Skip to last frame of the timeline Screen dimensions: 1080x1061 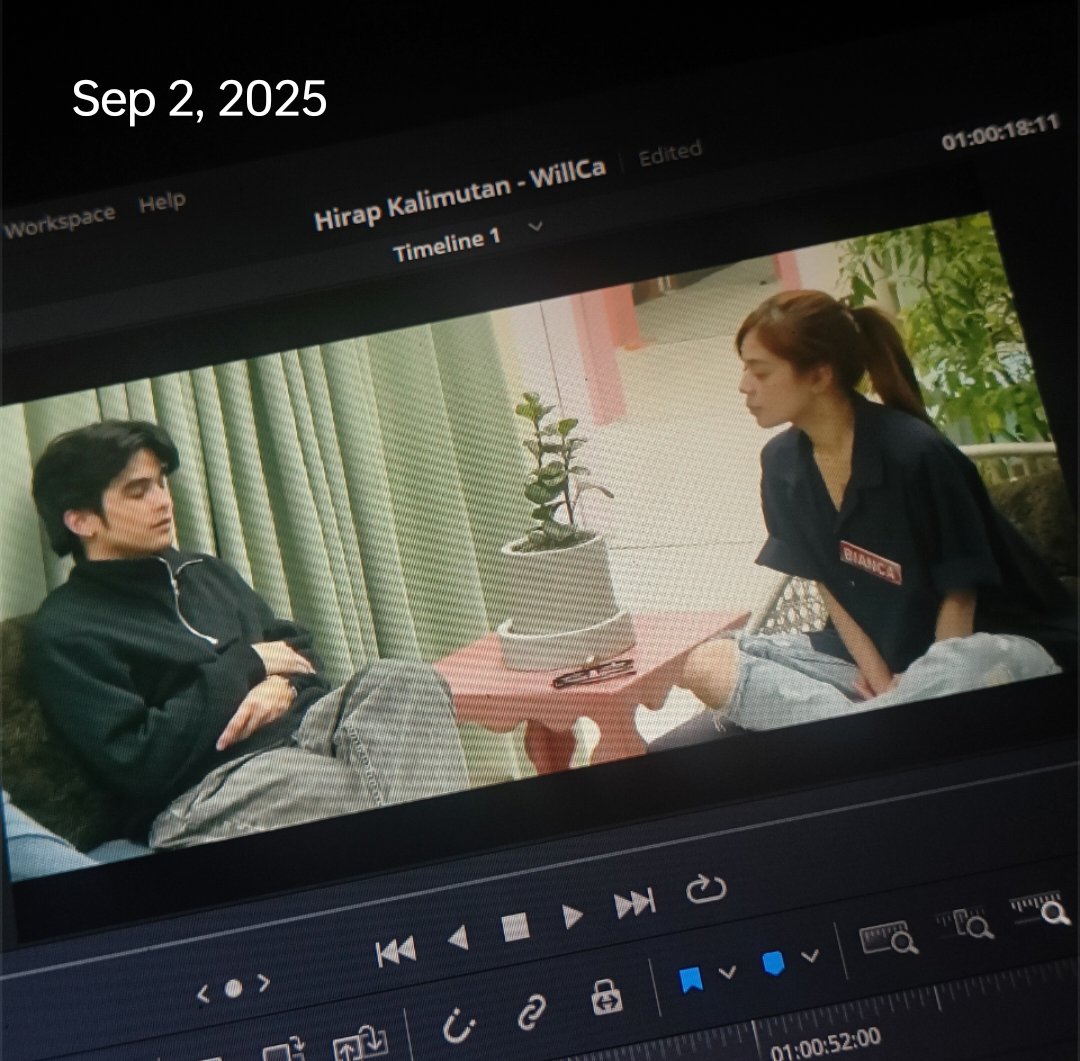(634, 903)
